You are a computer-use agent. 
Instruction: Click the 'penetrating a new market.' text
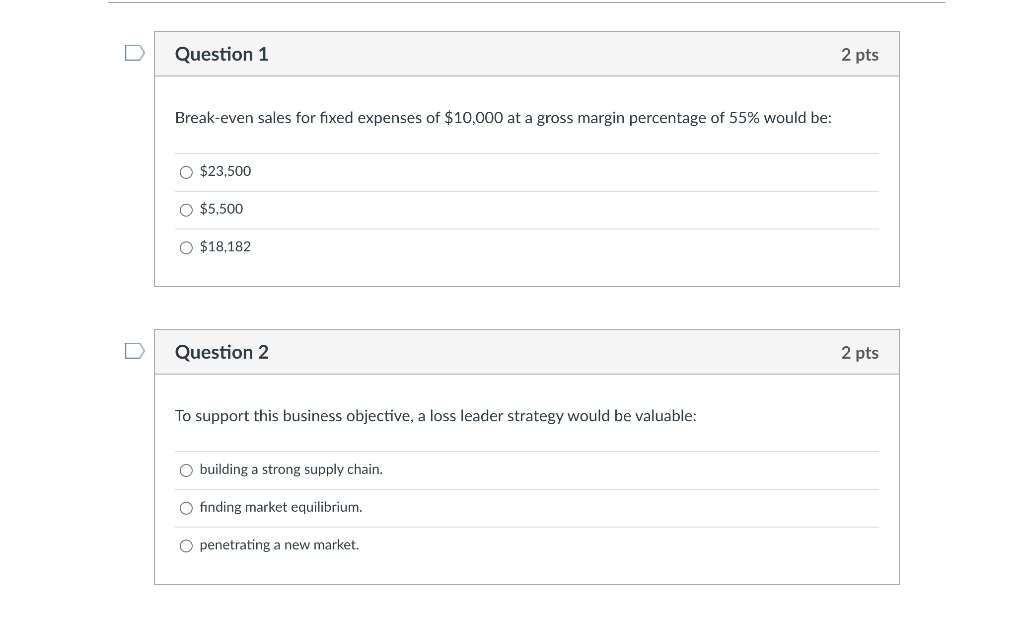click(278, 544)
